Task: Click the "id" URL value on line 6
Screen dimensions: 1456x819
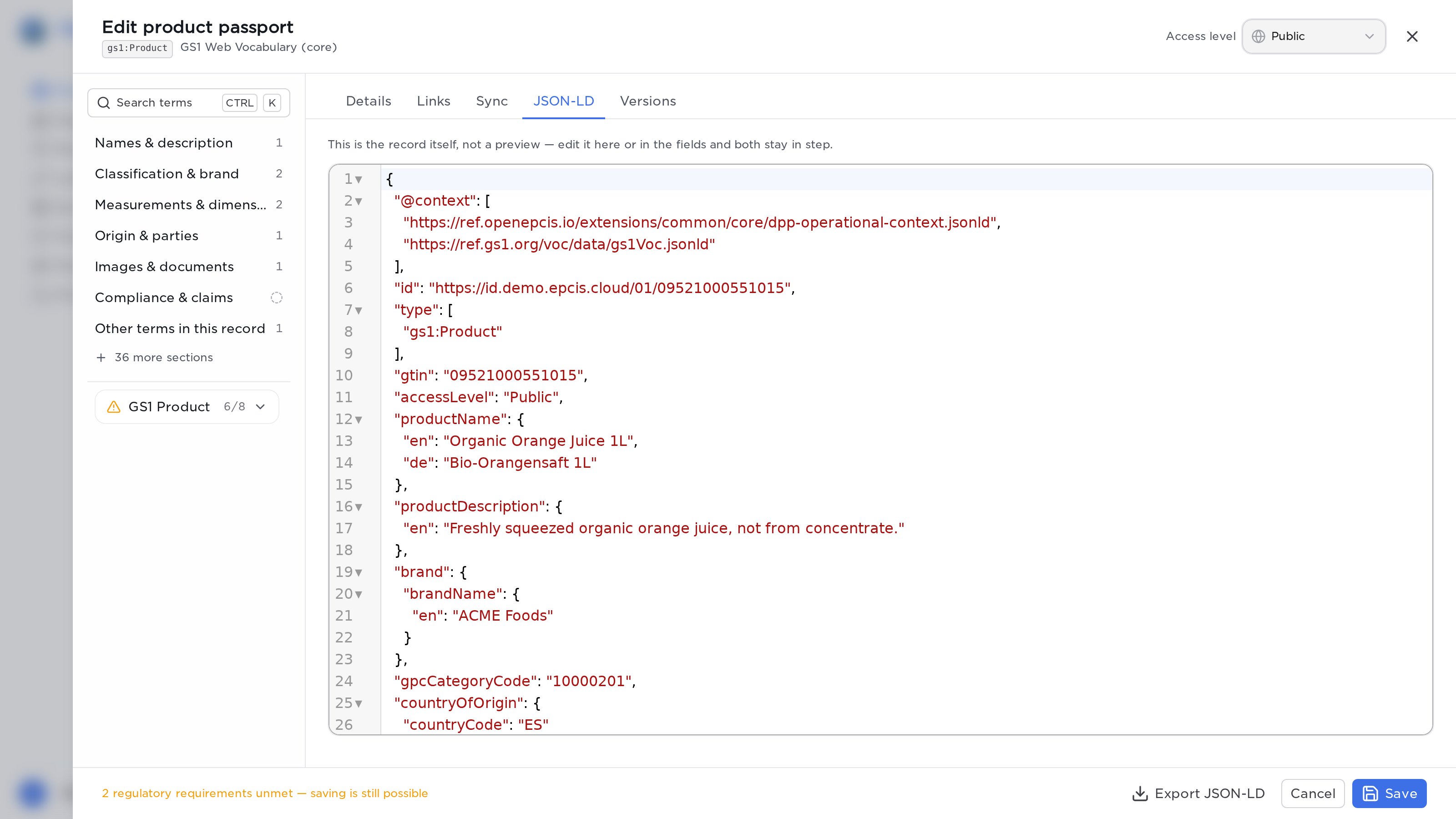Action: pos(610,288)
